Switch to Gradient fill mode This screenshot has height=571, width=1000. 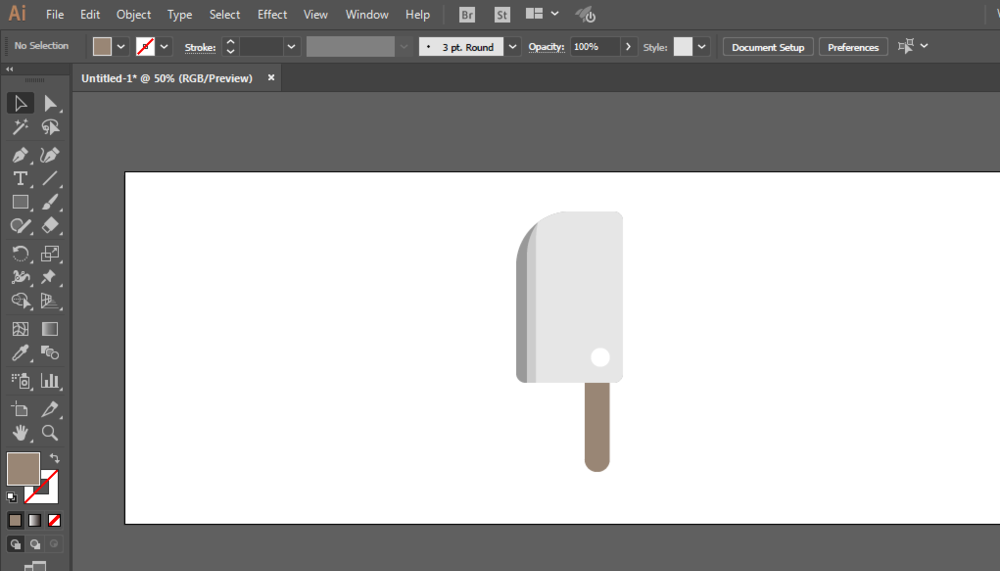(x=34, y=521)
